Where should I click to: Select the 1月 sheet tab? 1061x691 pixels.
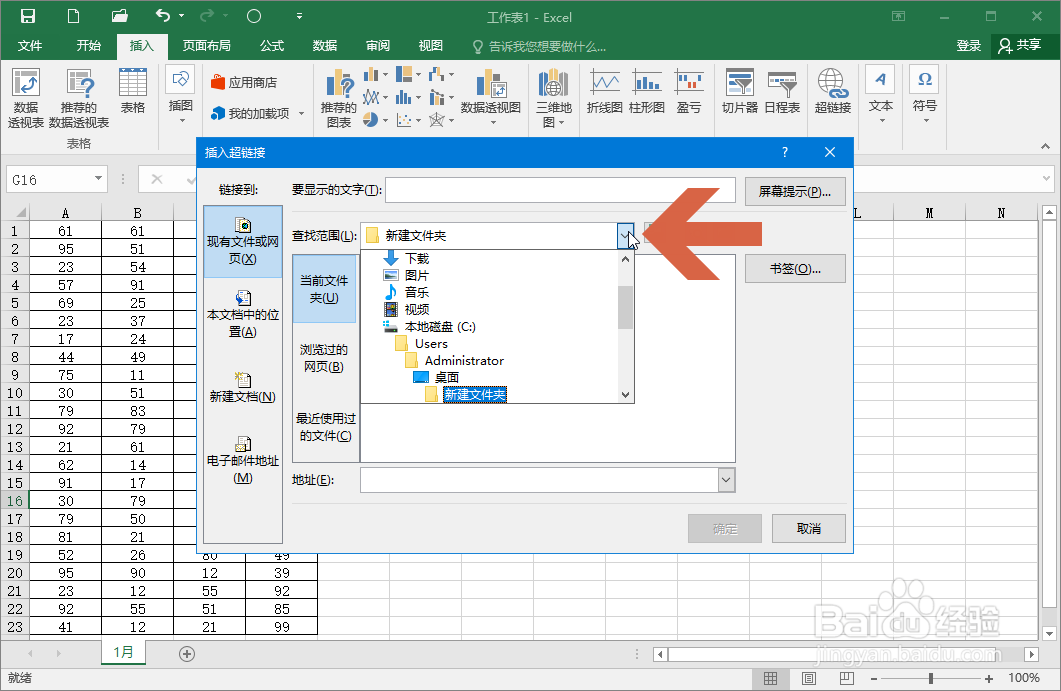coord(123,652)
